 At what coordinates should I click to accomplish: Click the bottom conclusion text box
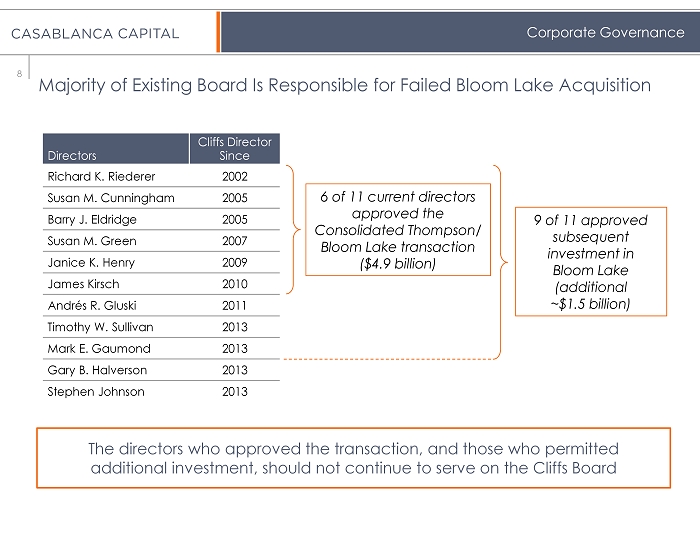click(x=354, y=458)
